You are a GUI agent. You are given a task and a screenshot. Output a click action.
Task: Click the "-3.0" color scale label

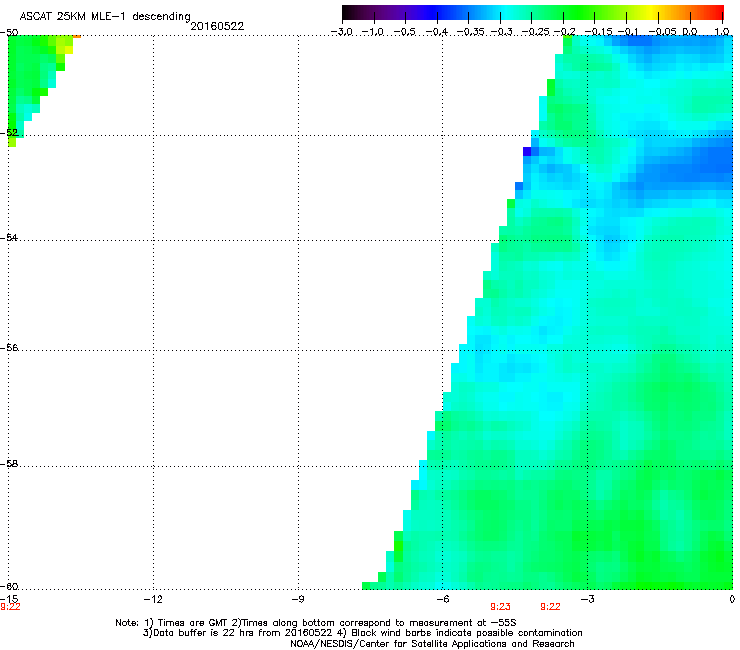click(342, 32)
